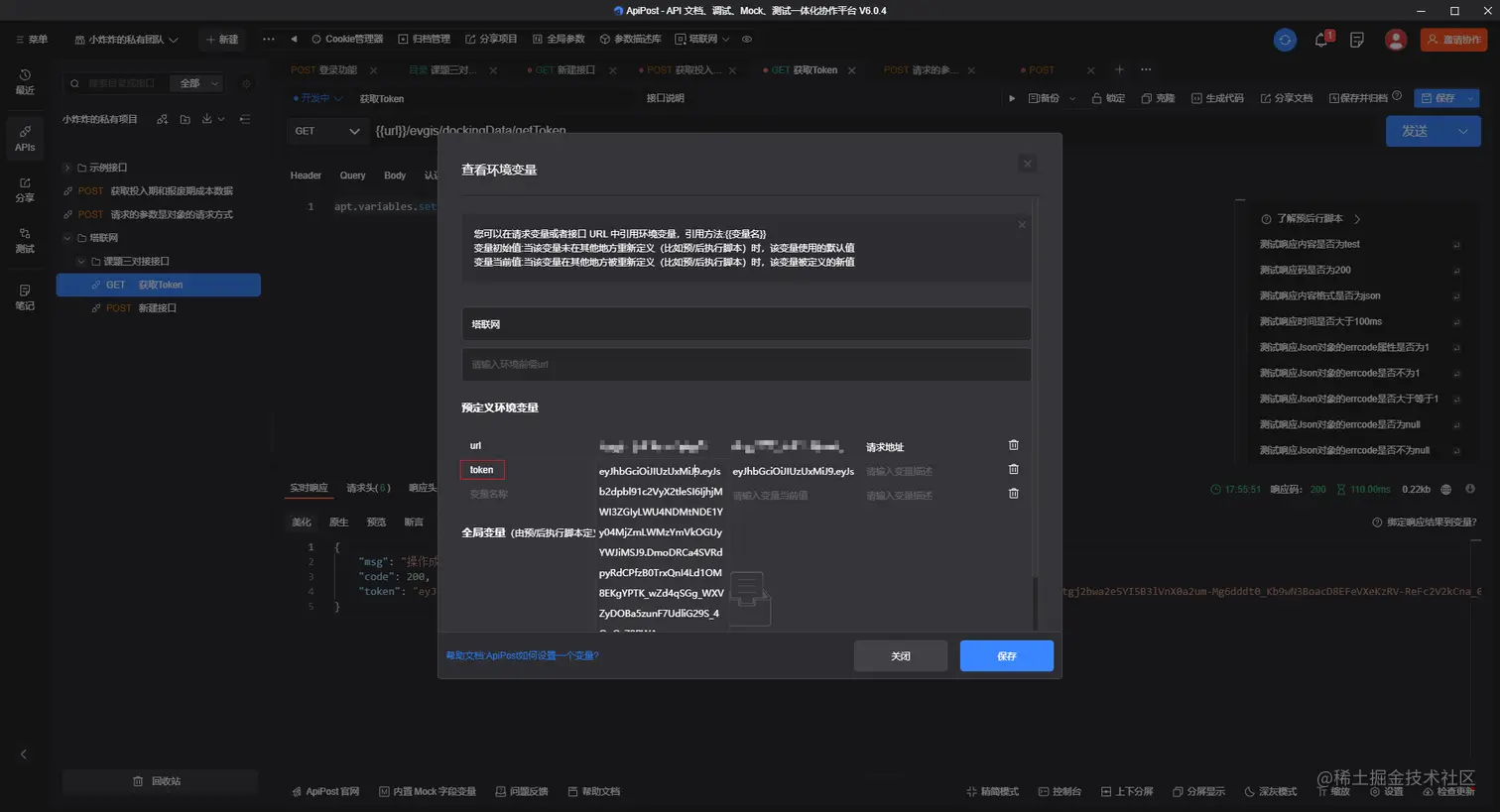Click the 锁定 lock button
Viewport: 1500px width, 812px height.
[x=1108, y=98]
